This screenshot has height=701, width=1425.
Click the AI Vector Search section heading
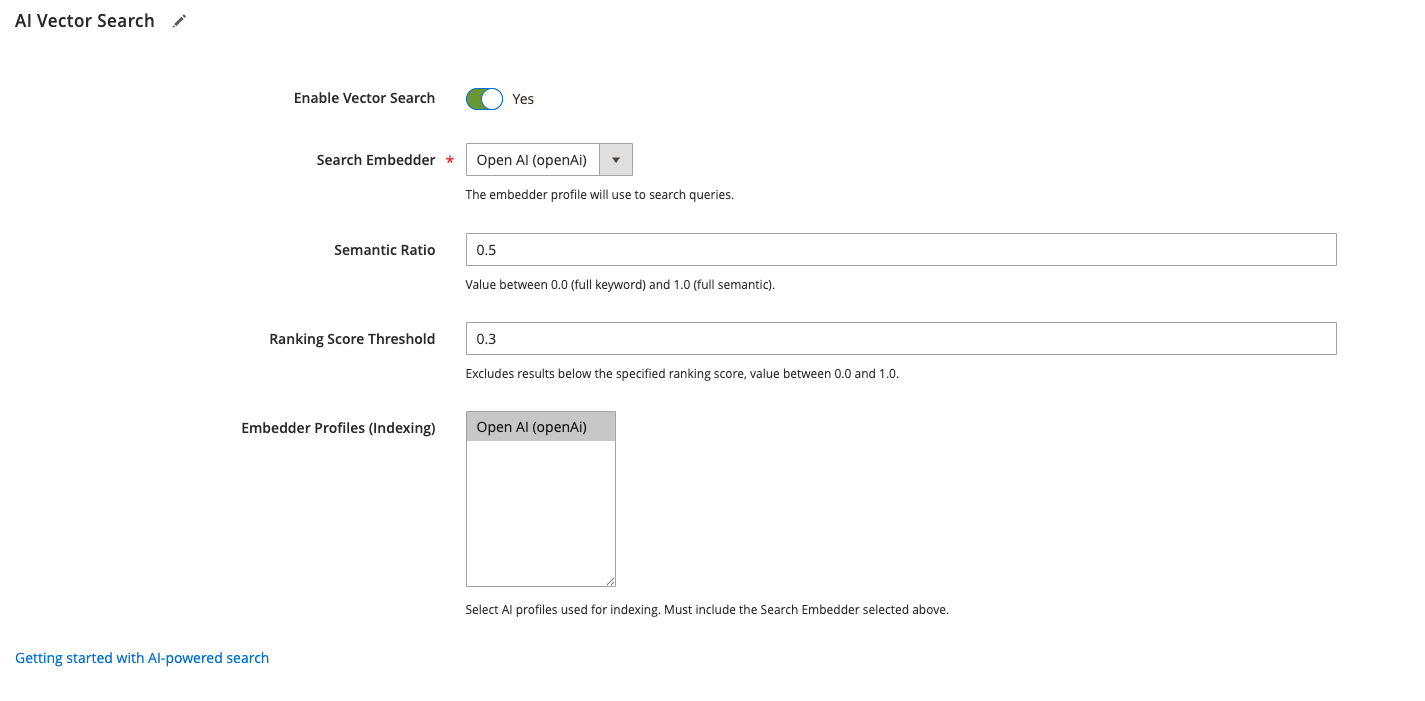(84, 20)
